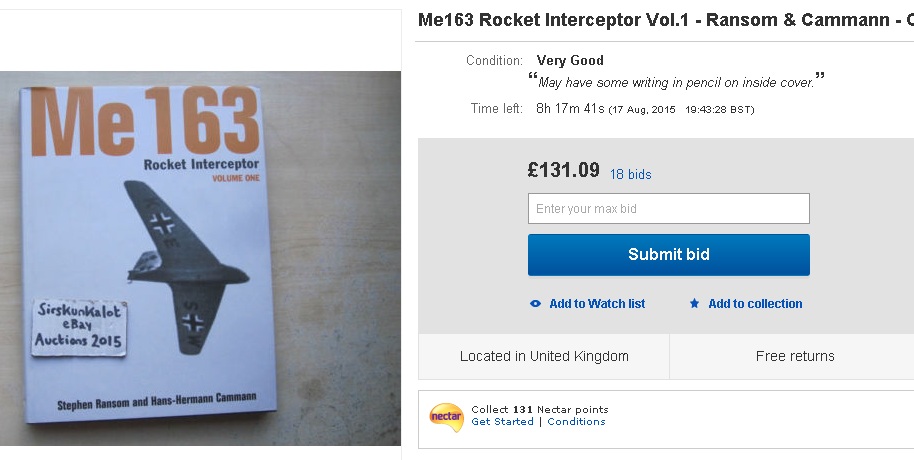Focus the Enter your max bid field

668,209
